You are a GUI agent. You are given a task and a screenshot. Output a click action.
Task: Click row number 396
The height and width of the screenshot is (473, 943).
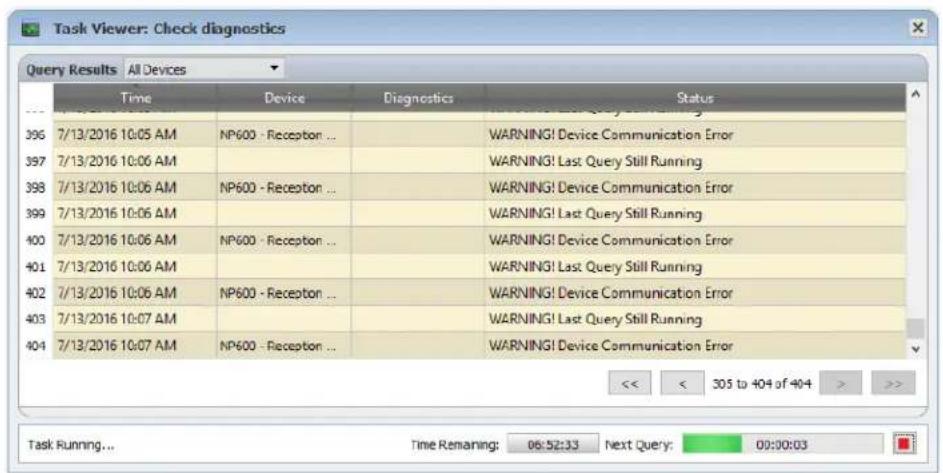pos(35,135)
